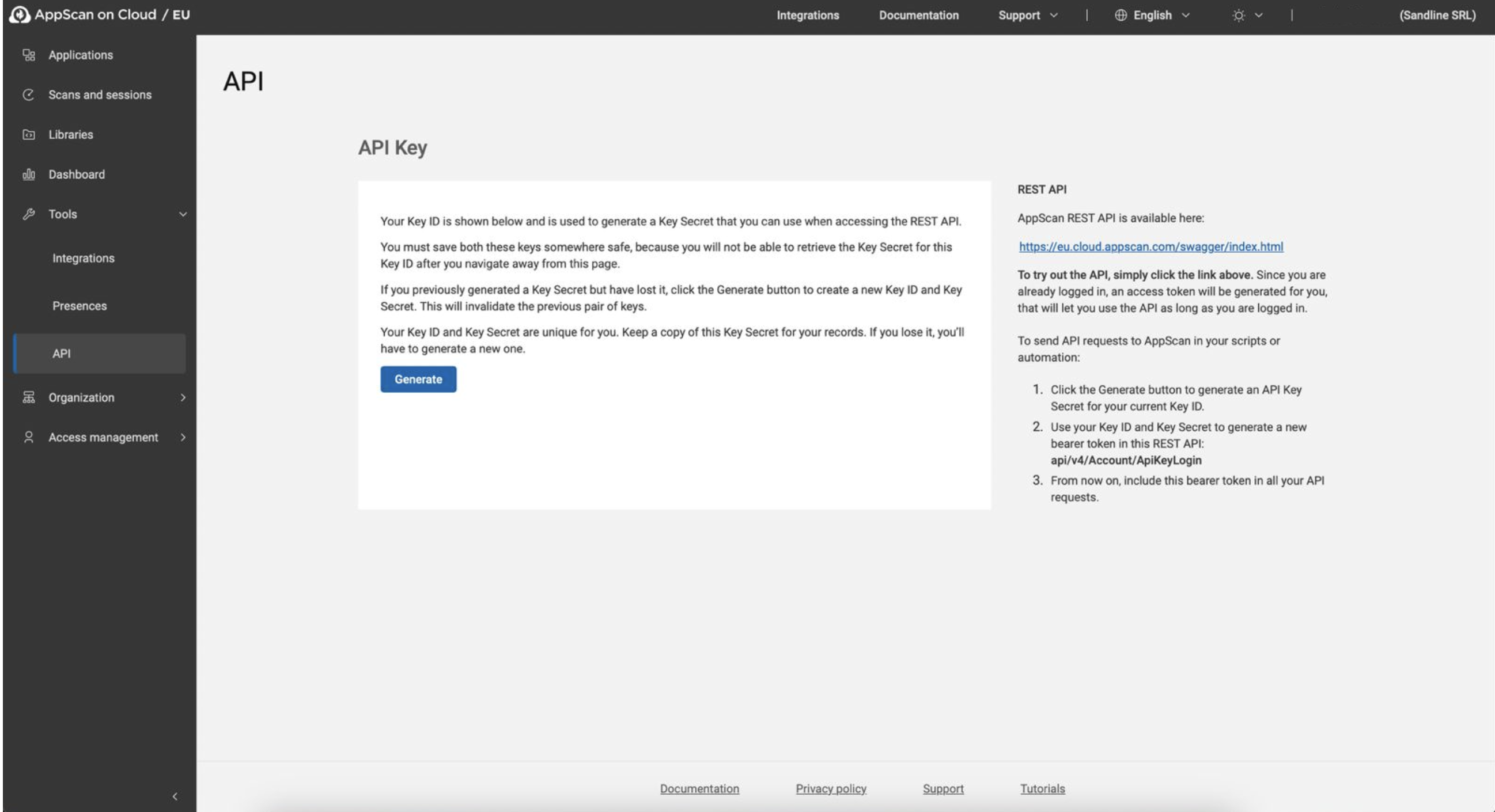The image size is (1495, 812).
Task: Select Presences under Tools
Action: click(x=80, y=306)
